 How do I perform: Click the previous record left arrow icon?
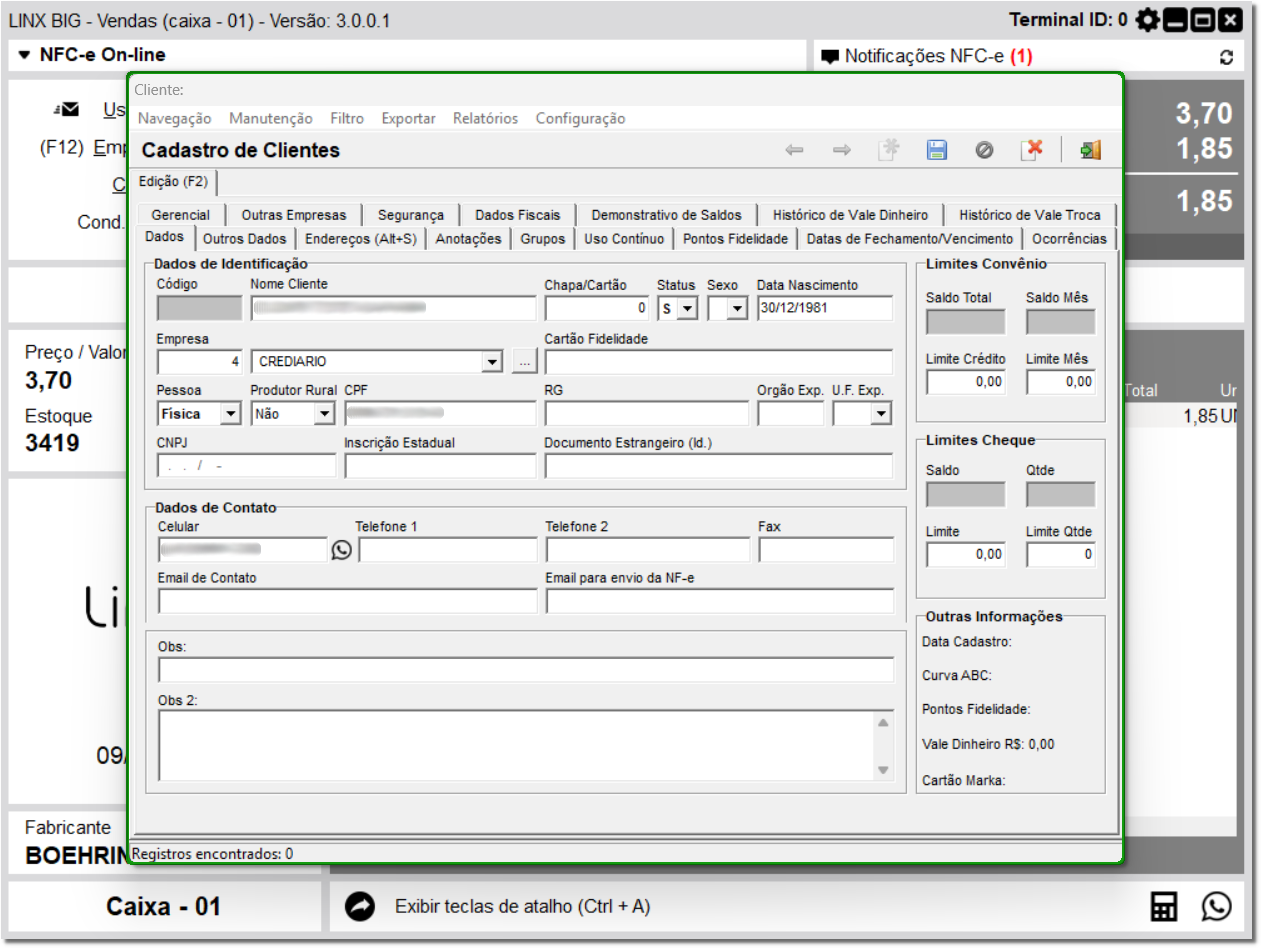click(794, 150)
